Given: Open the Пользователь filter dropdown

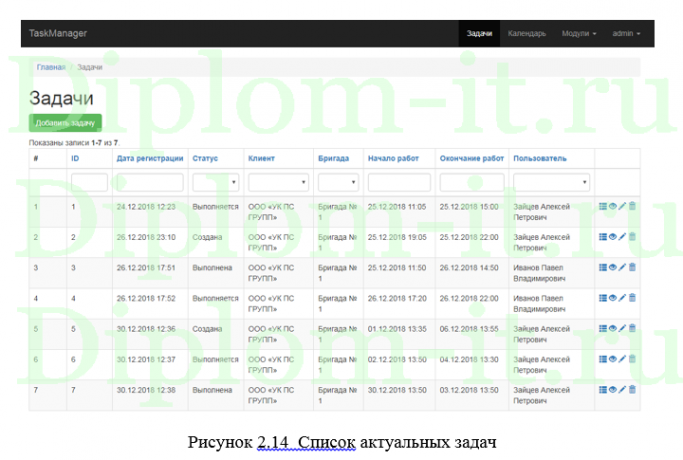Looking at the screenshot, I should pos(551,182).
